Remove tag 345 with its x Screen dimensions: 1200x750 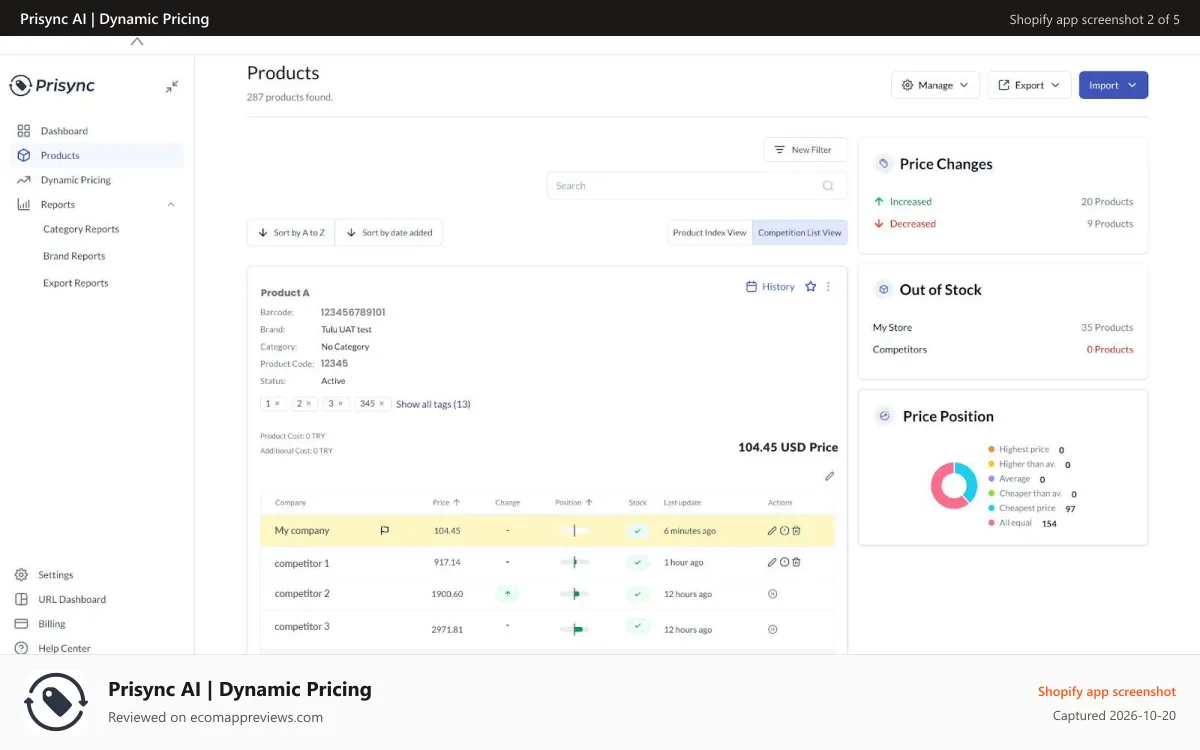click(383, 404)
